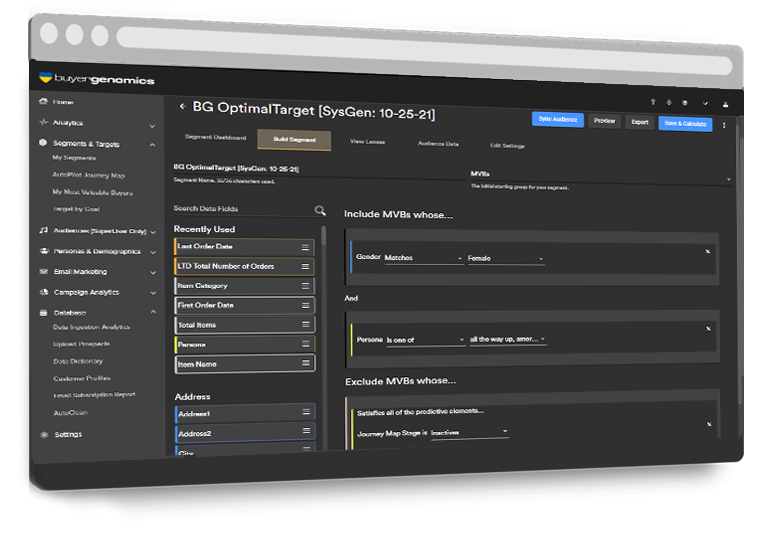Click the Audiences music-note icon
760x539 pixels.
pyautogui.click(x=44, y=230)
